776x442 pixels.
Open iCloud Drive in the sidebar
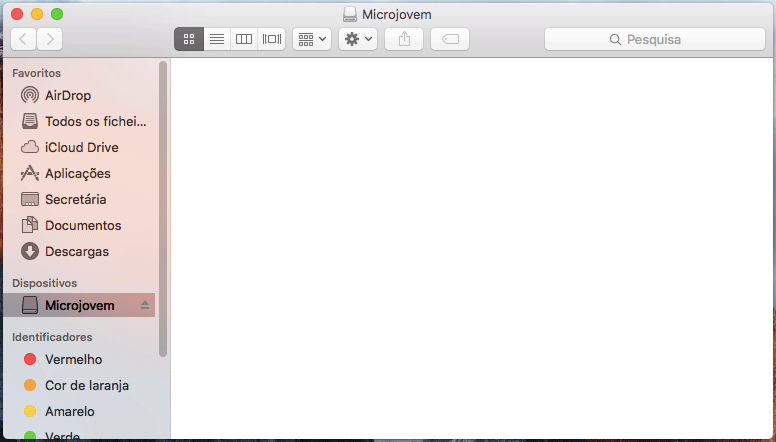point(79,147)
